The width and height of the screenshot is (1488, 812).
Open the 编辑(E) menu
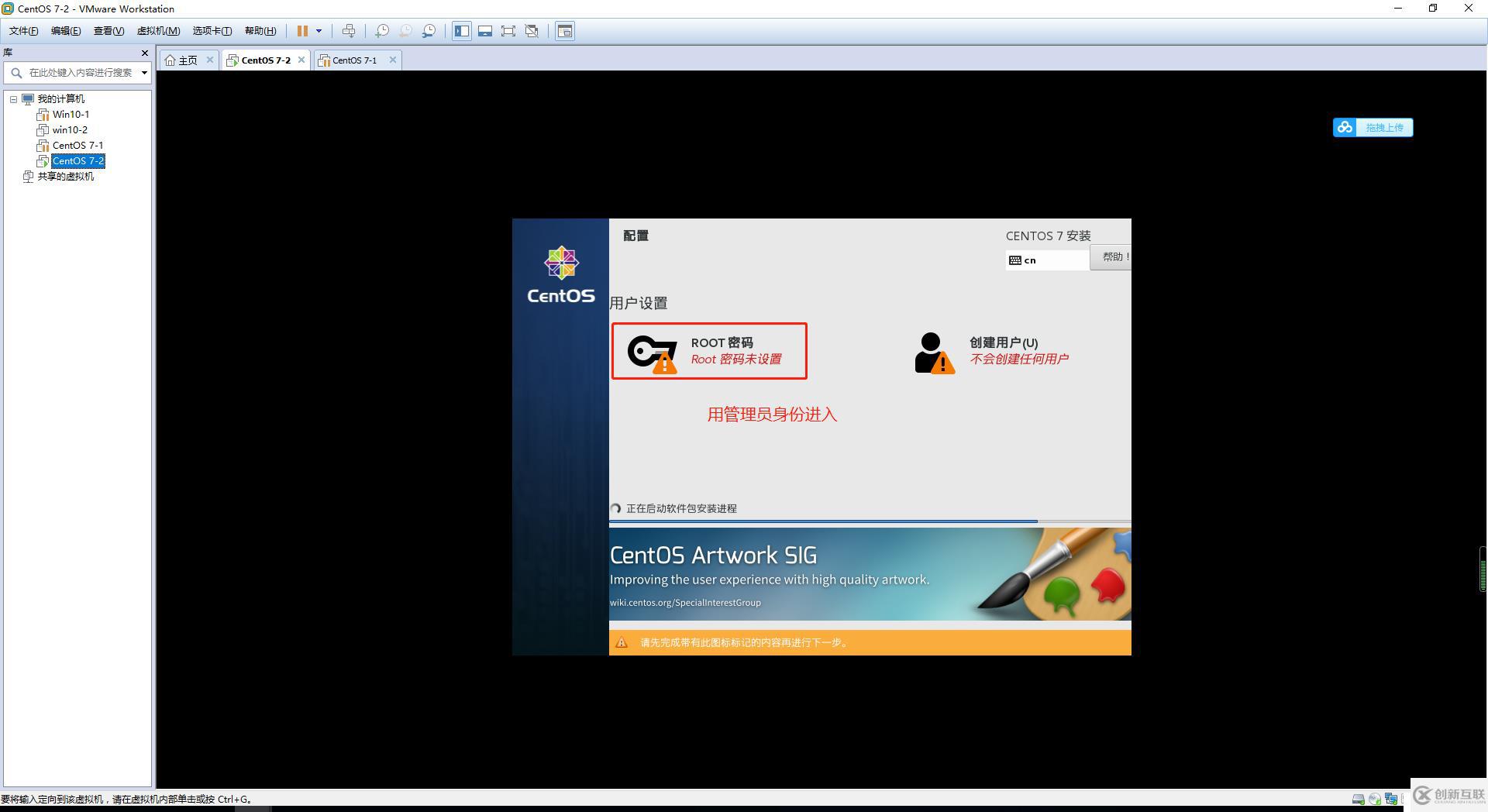click(66, 31)
